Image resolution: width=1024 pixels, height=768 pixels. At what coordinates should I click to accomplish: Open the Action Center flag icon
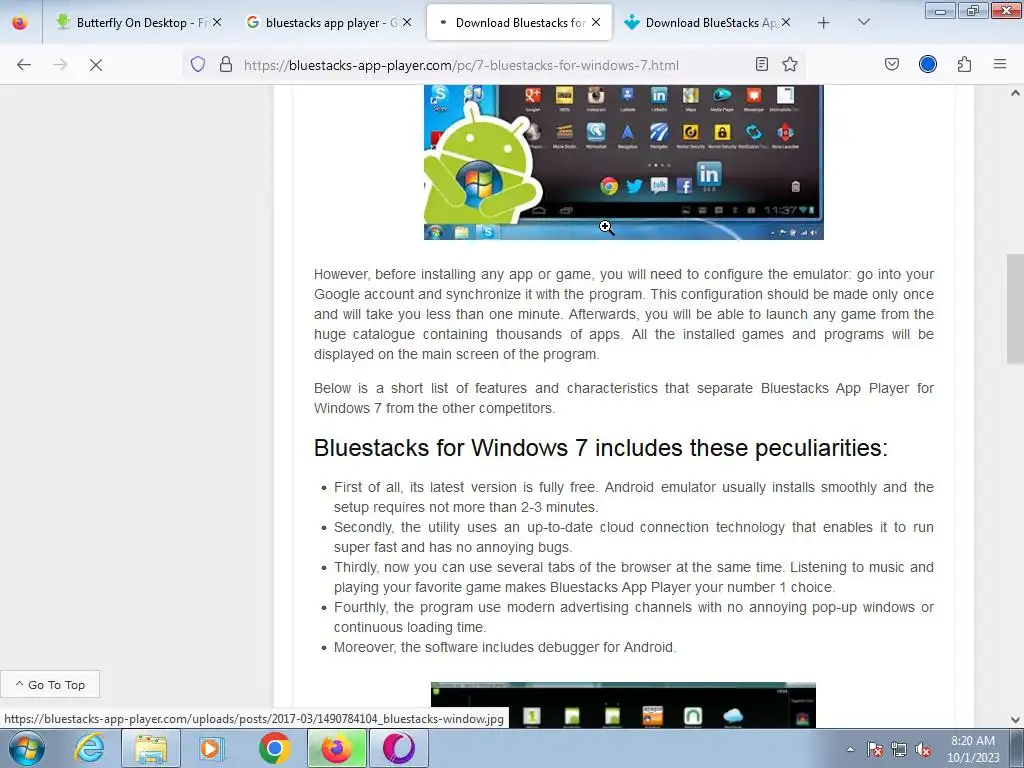coord(875,750)
